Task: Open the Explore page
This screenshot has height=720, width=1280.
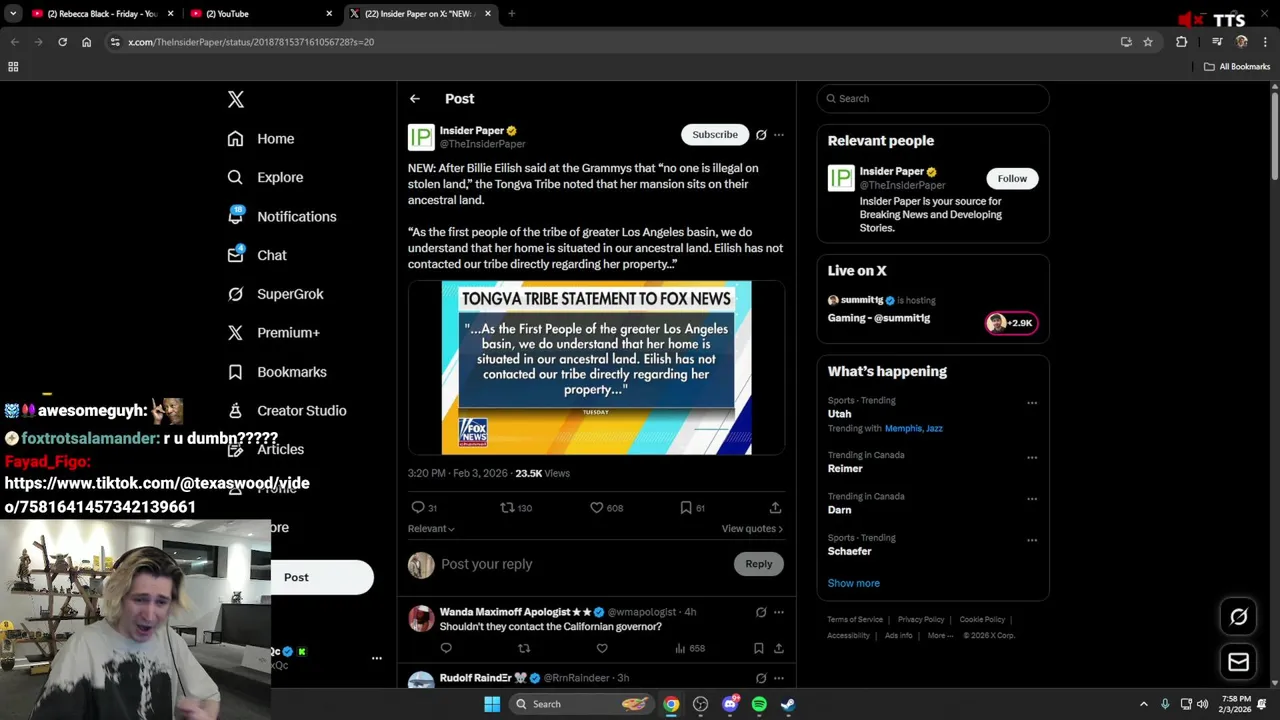Action: click(x=265, y=177)
